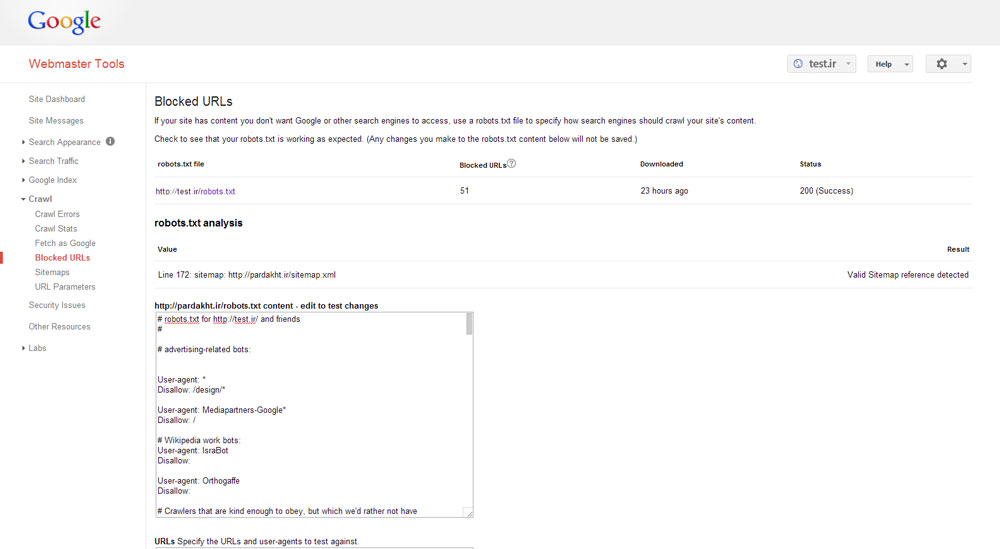This screenshot has width=1000, height=549.
Task: Open Fetch as Google
Action: tap(65, 243)
